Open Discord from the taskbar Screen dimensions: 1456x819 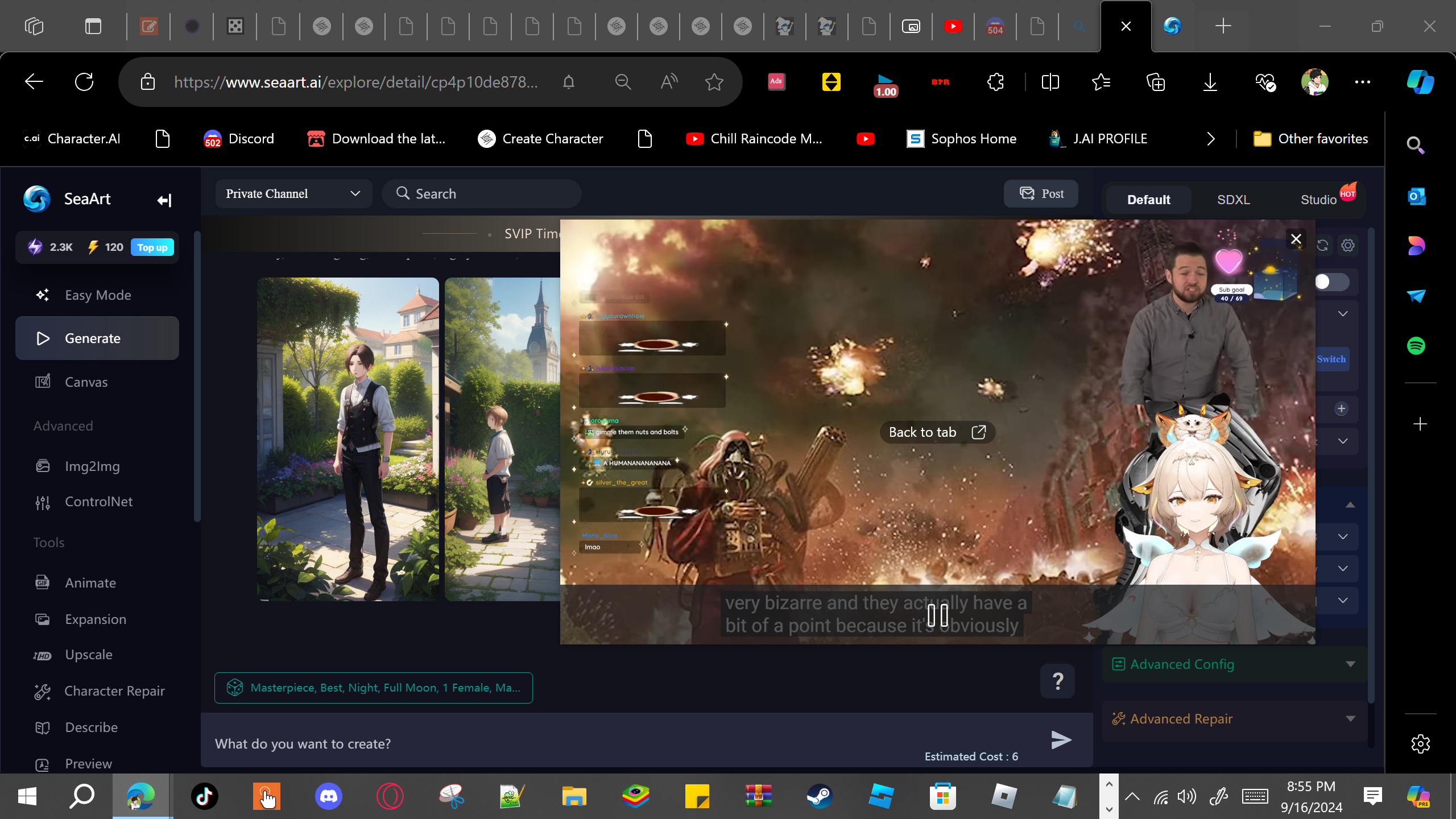pos(329,796)
